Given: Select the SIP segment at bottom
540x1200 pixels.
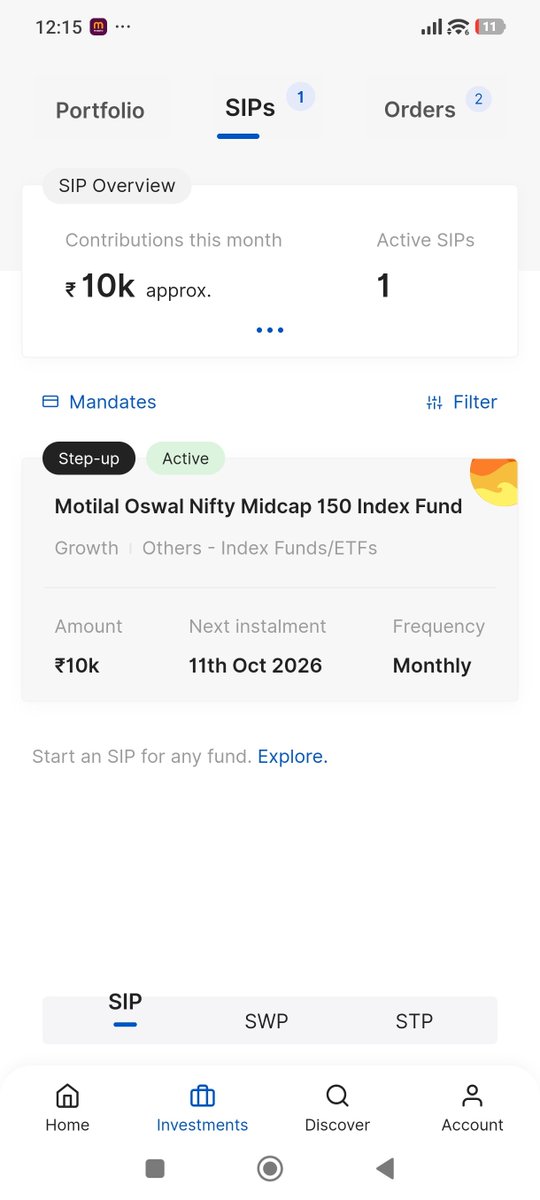Looking at the screenshot, I should tap(125, 1003).
